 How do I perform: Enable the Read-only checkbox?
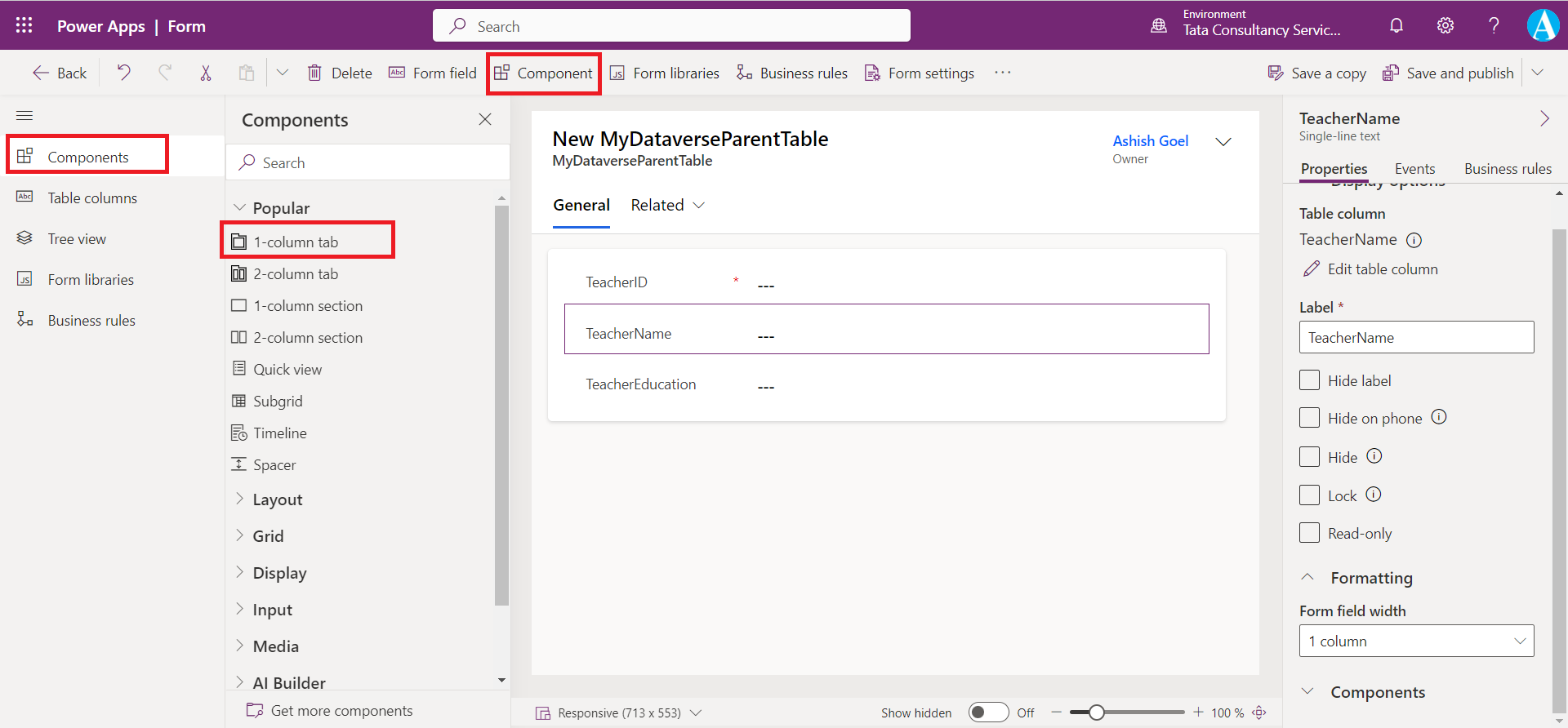1309,533
